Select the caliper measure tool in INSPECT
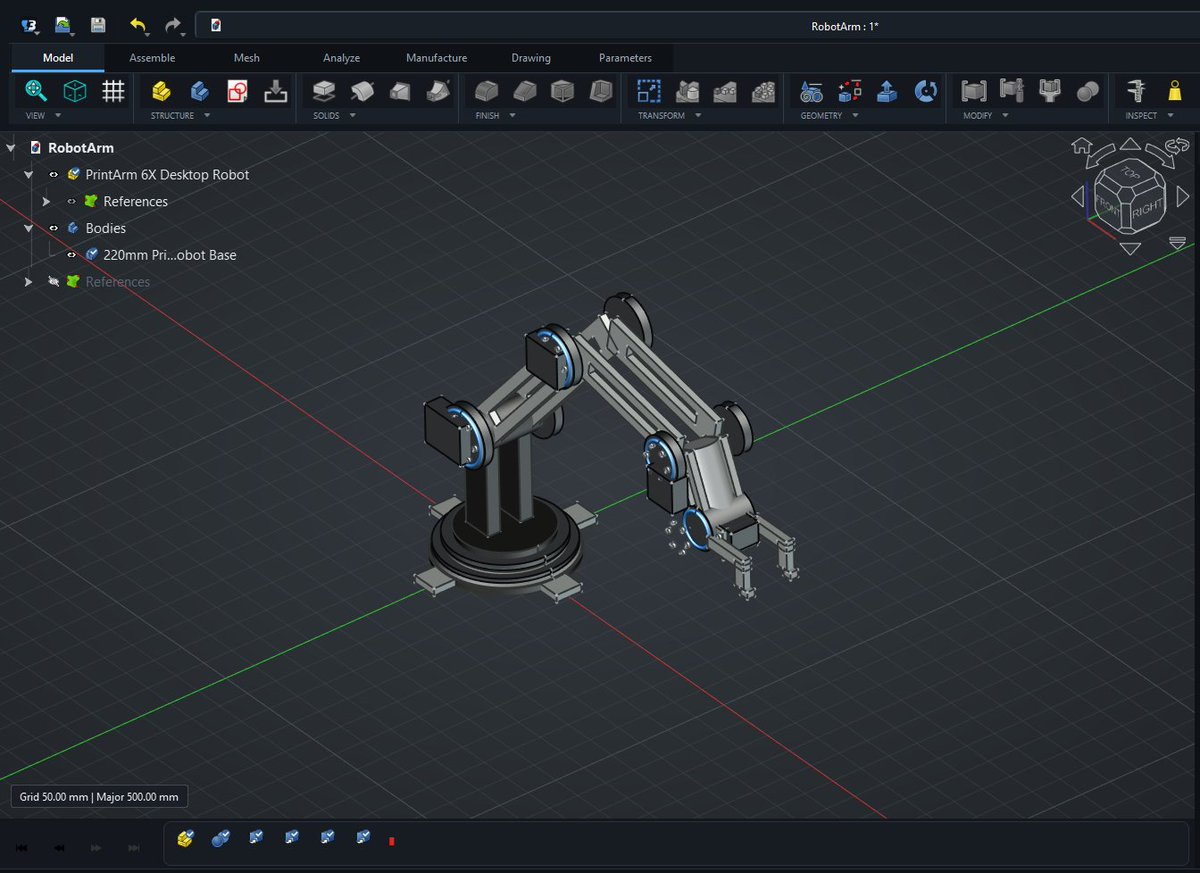 point(1136,91)
